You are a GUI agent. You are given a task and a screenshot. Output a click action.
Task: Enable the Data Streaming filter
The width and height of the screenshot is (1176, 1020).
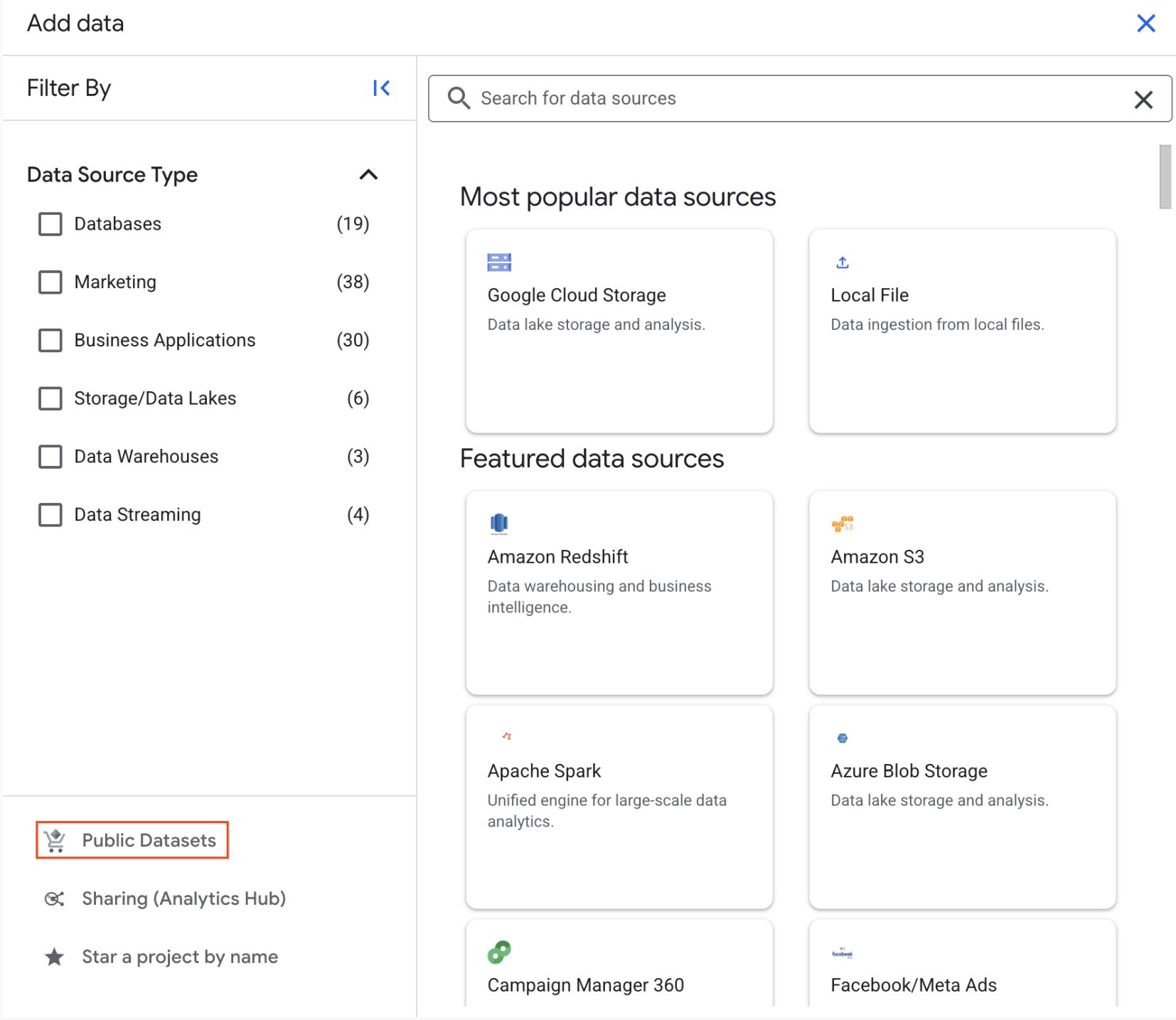click(50, 514)
